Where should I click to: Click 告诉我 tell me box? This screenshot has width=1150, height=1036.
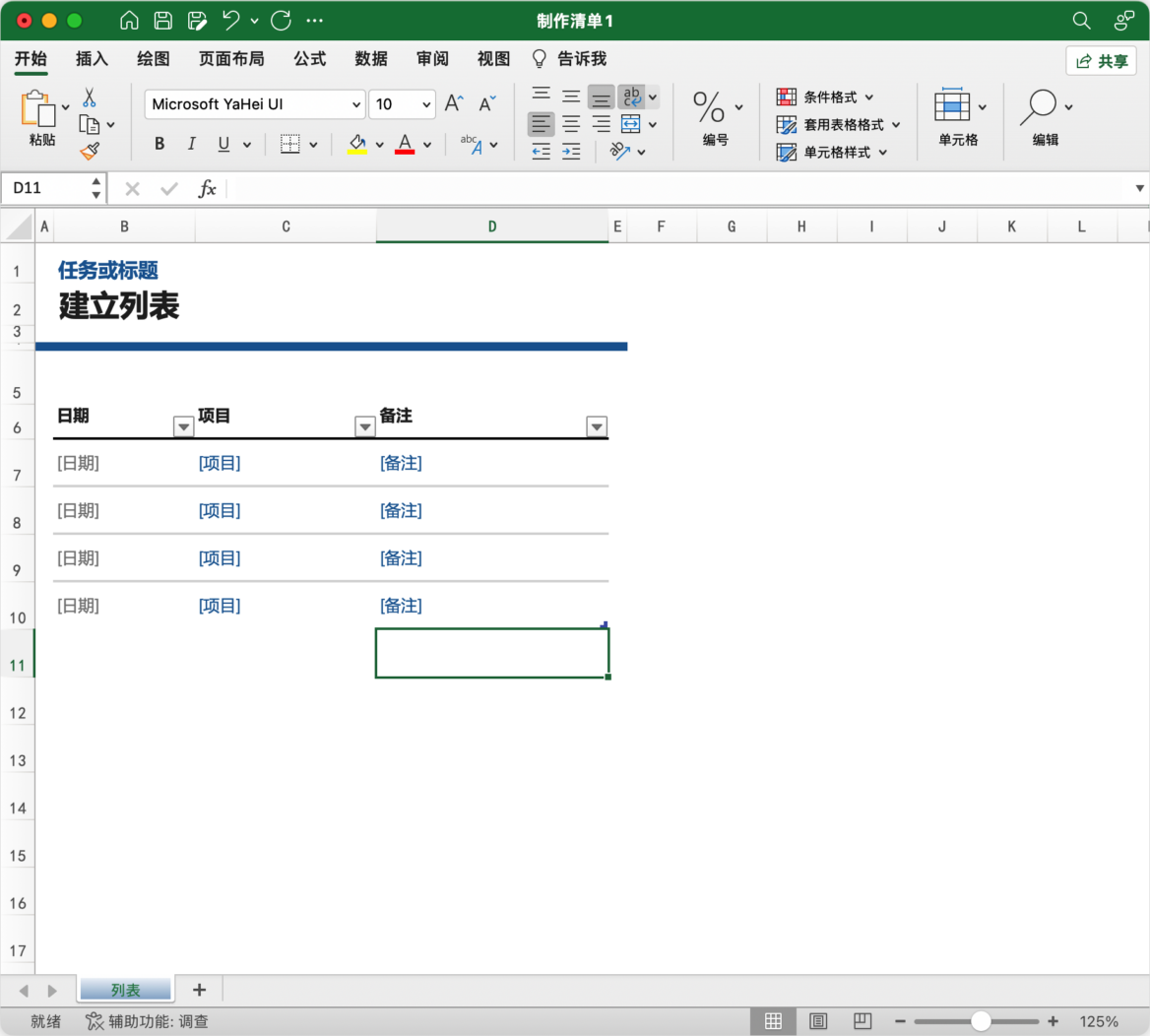coord(569,59)
